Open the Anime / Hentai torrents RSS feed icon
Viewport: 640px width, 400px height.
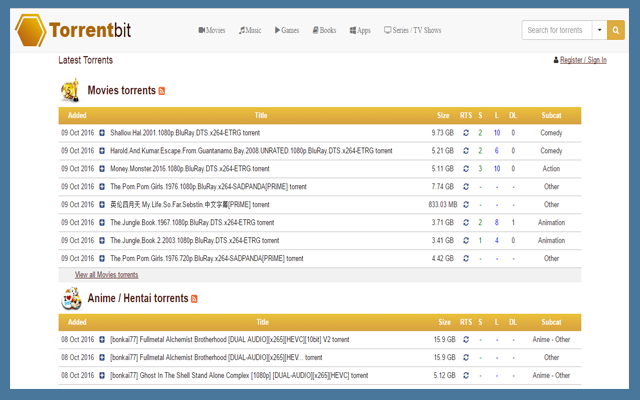(194, 299)
